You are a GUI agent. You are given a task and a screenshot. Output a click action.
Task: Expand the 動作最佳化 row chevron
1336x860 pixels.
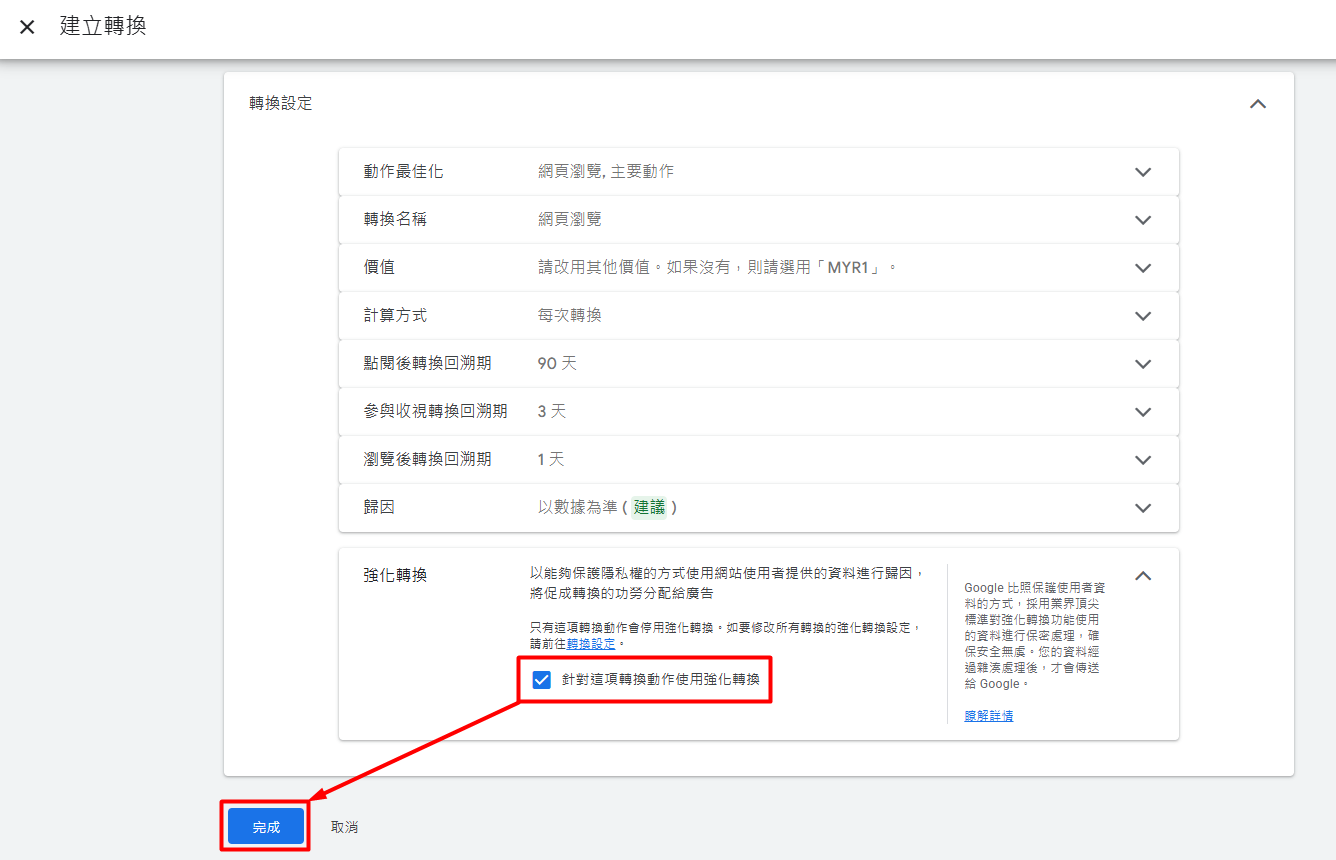pyautogui.click(x=1143, y=172)
